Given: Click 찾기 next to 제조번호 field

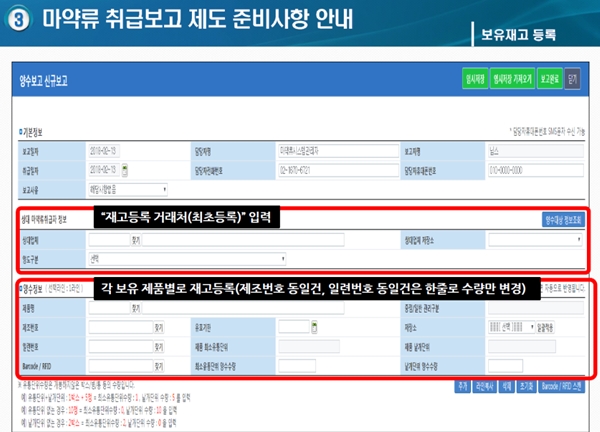Looking at the screenshot, I should click(158, 326).
